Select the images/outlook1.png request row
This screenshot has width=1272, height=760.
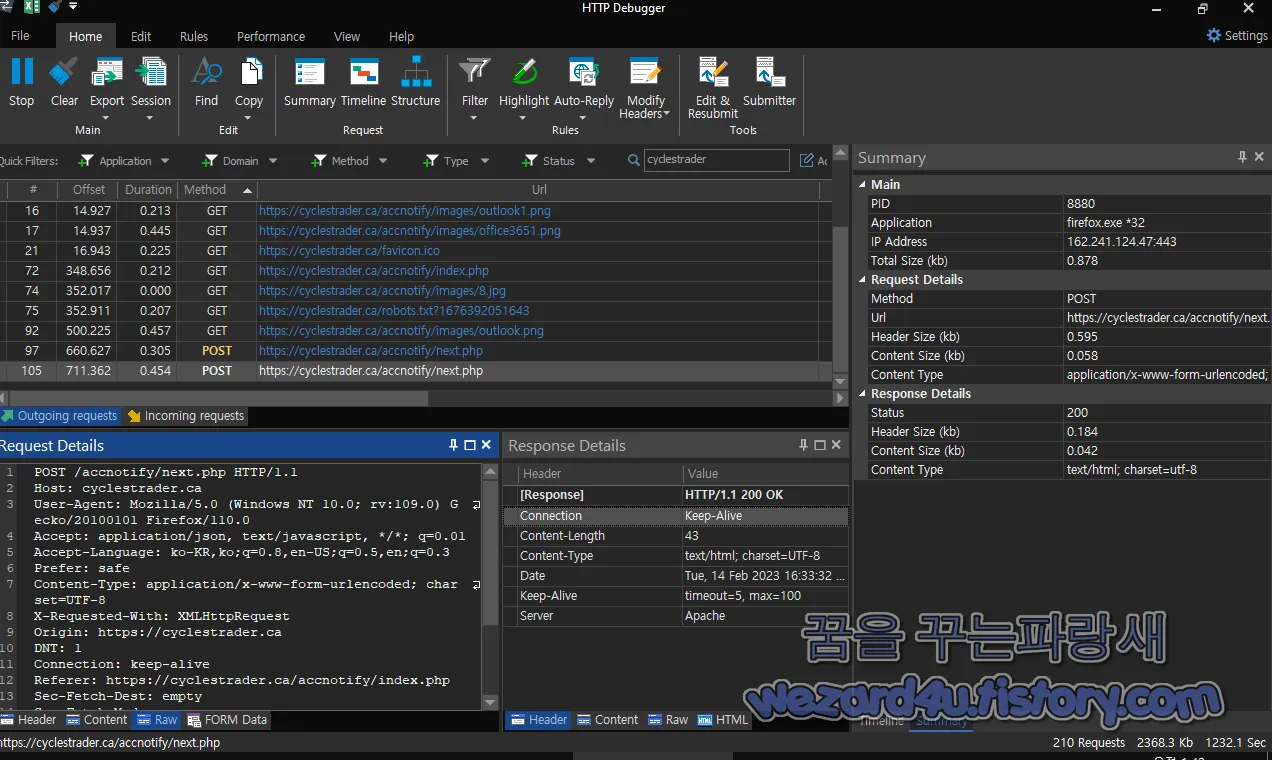click(x=415, y=211)
